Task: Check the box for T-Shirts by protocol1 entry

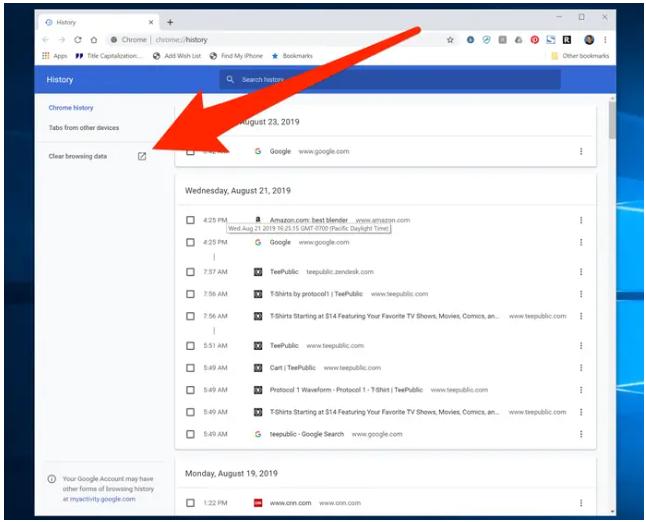Action: [x=190, y=294]
